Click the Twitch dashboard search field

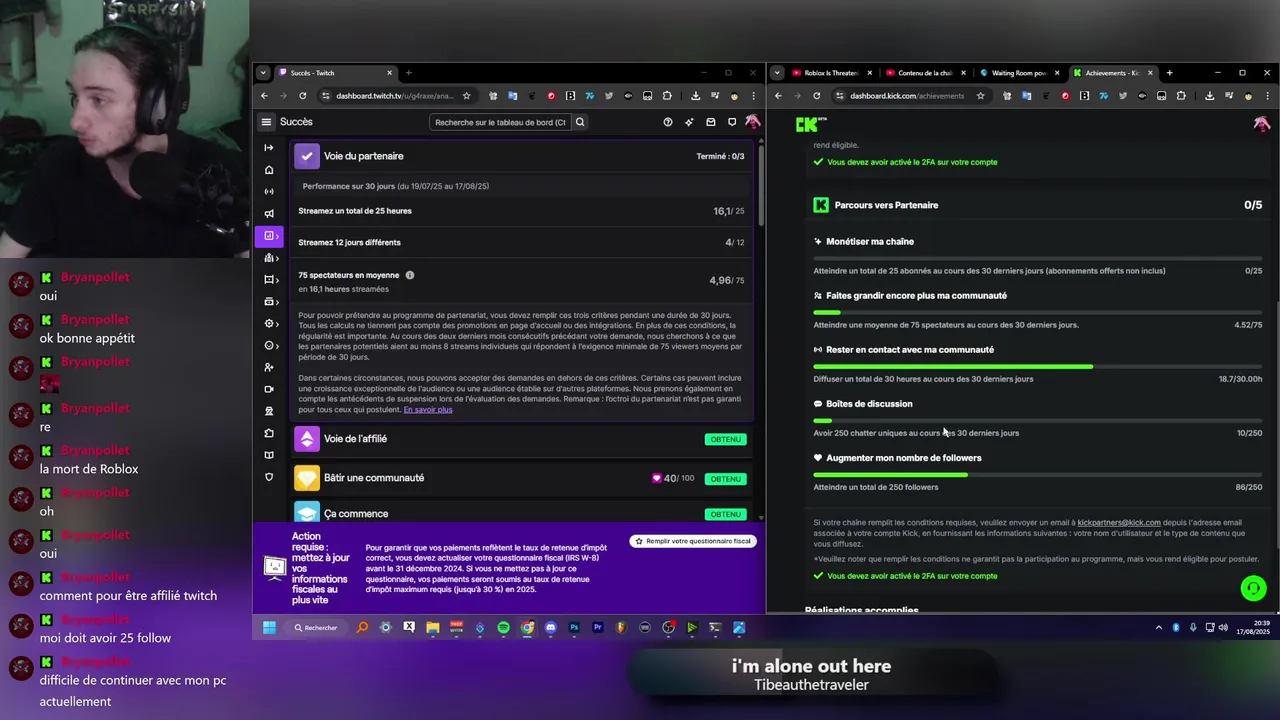tap(500, 122)
